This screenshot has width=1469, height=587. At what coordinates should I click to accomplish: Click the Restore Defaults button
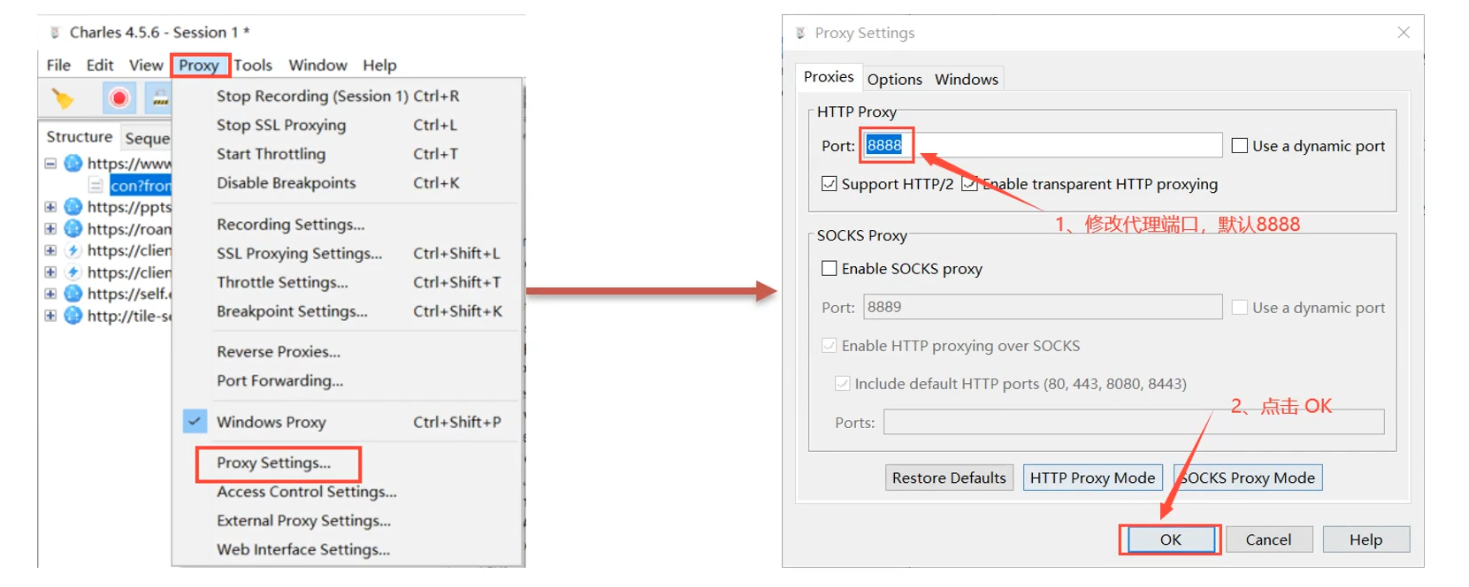click(x=949, y=478)
